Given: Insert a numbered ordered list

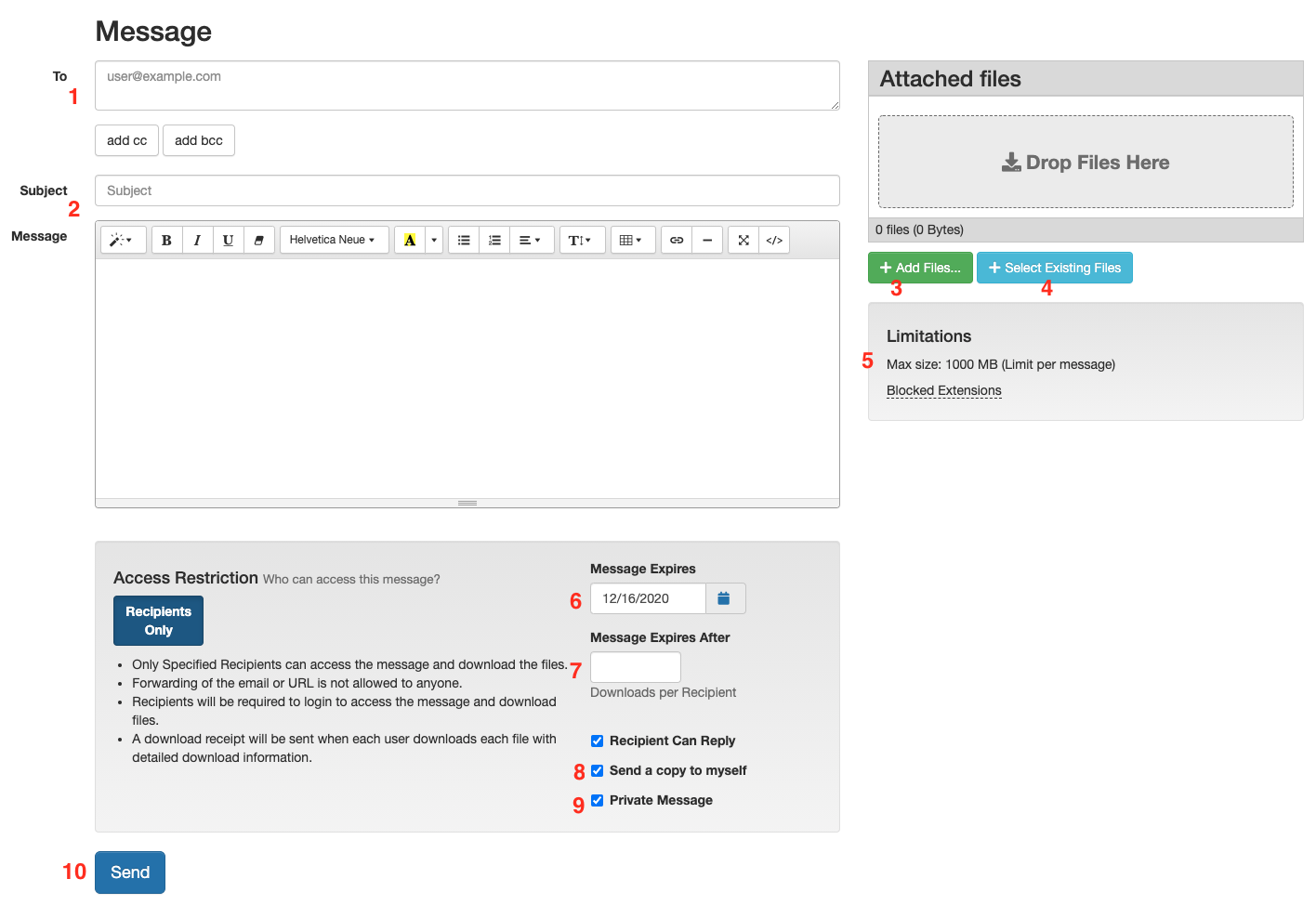Looking at the screenshot, I should click(494, 240).
